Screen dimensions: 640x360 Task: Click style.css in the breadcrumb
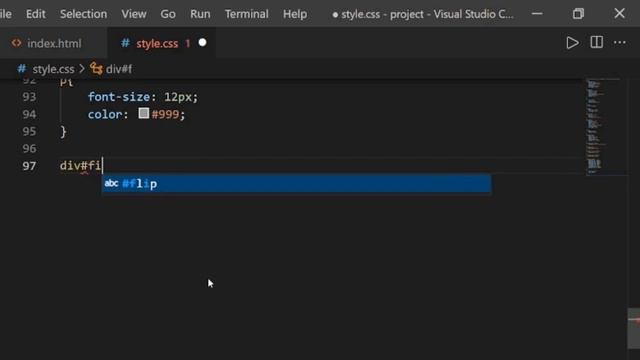tap(53, 69)
